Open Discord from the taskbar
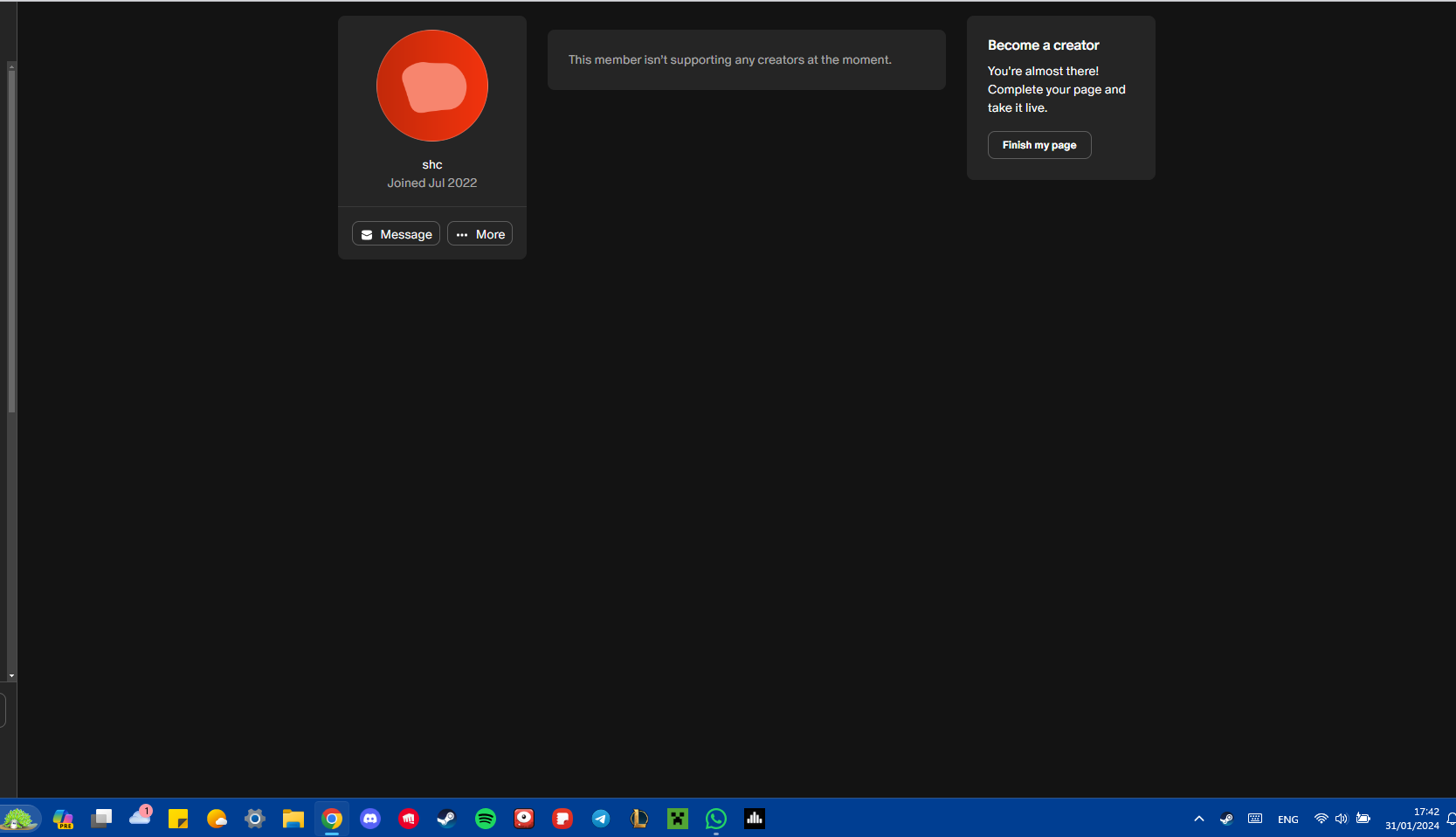Viewport: 1456px width, 837px height. coord(370,819)
